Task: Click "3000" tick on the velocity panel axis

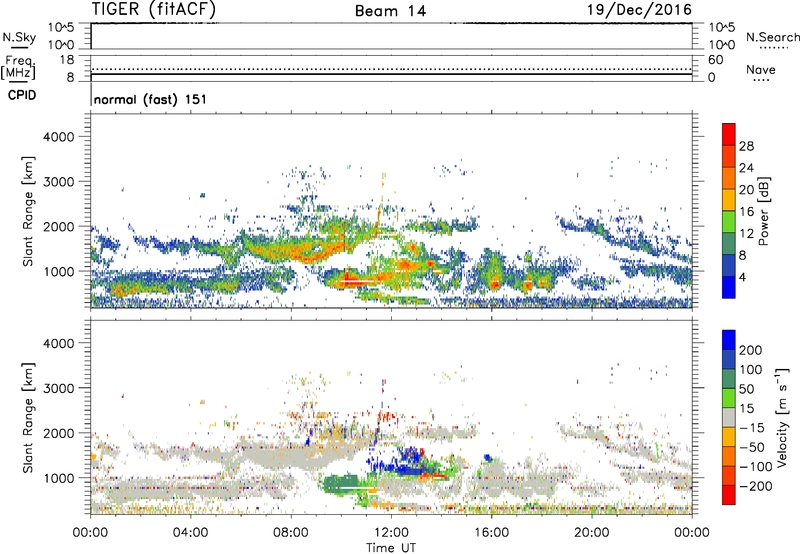Action: coord(58,388)
